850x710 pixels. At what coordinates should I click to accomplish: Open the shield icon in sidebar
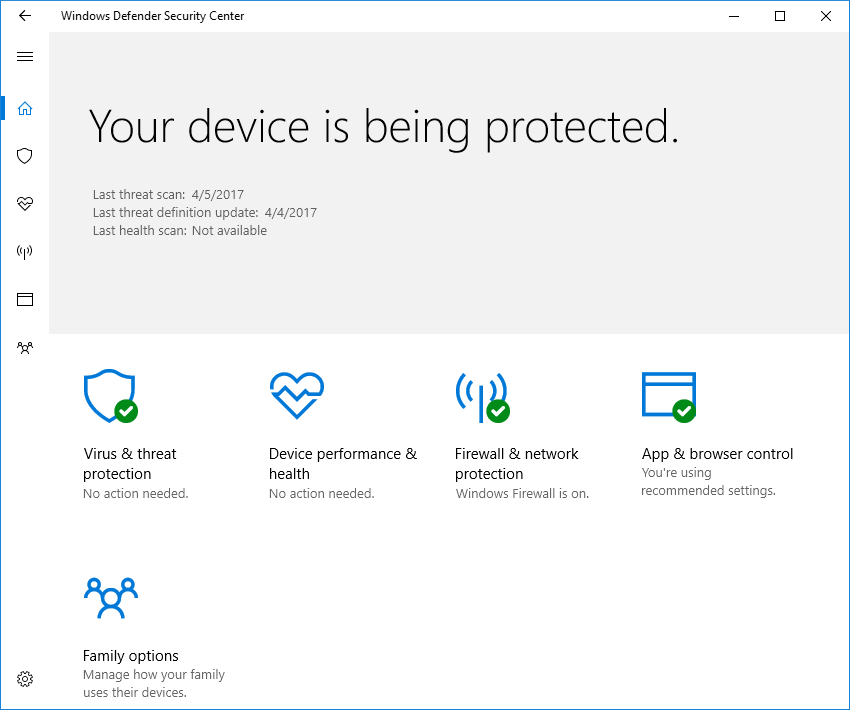click(25, 156)
